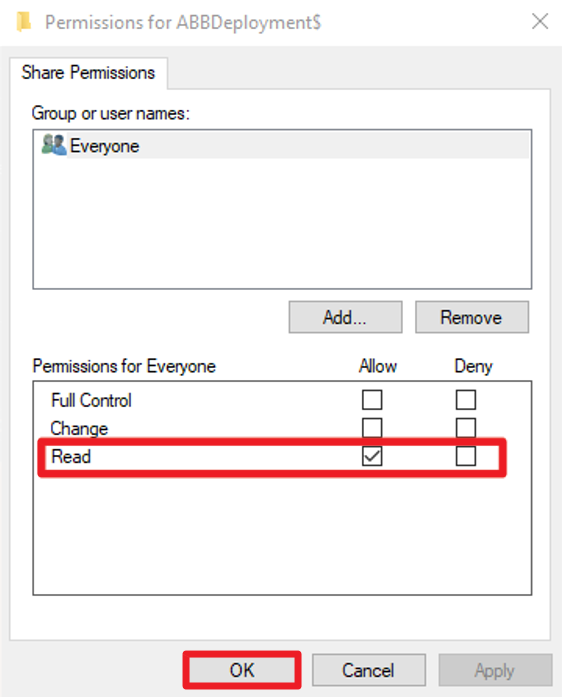Remove the selected Everyone group
The width and height of the screenshot is (562, 697).
click(472, 317)
